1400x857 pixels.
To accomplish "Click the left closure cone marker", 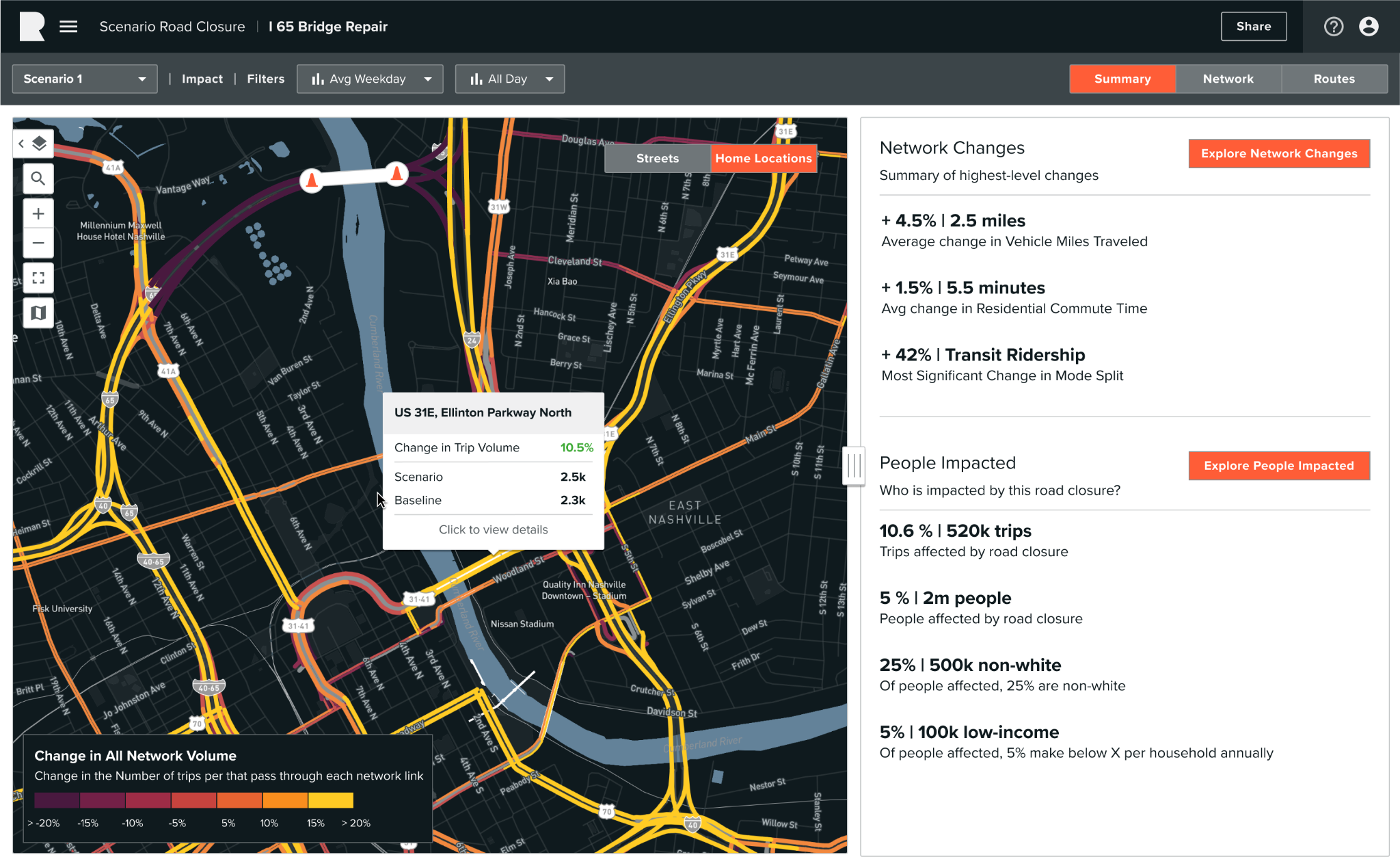I will pyautogui.click(x=312, y=181).
